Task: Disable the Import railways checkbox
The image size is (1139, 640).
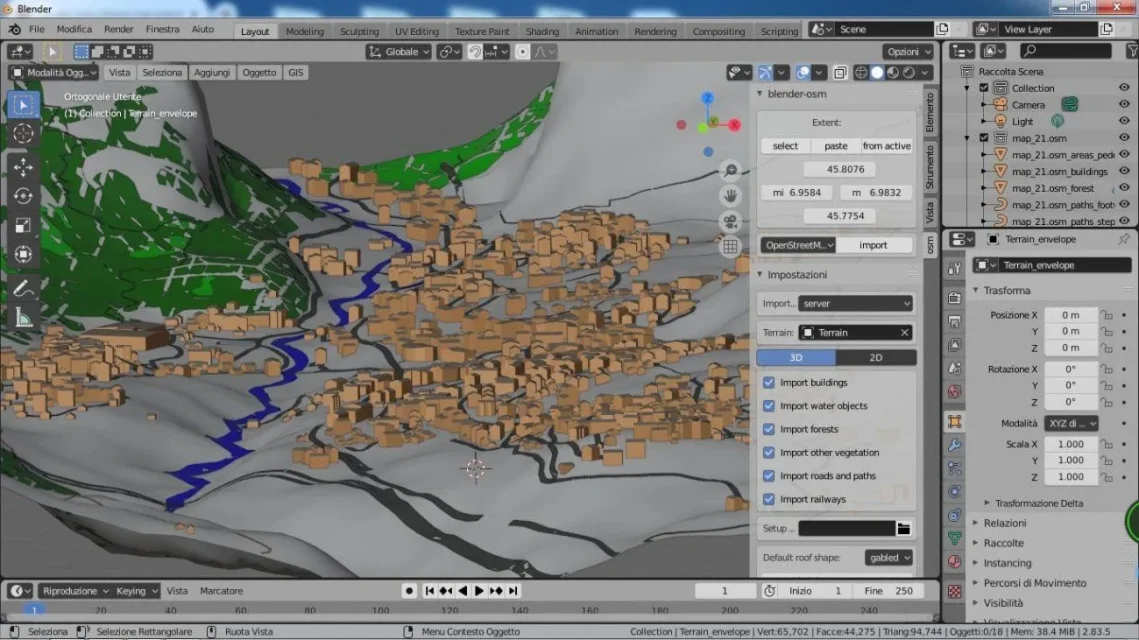Action: [769, 499]
